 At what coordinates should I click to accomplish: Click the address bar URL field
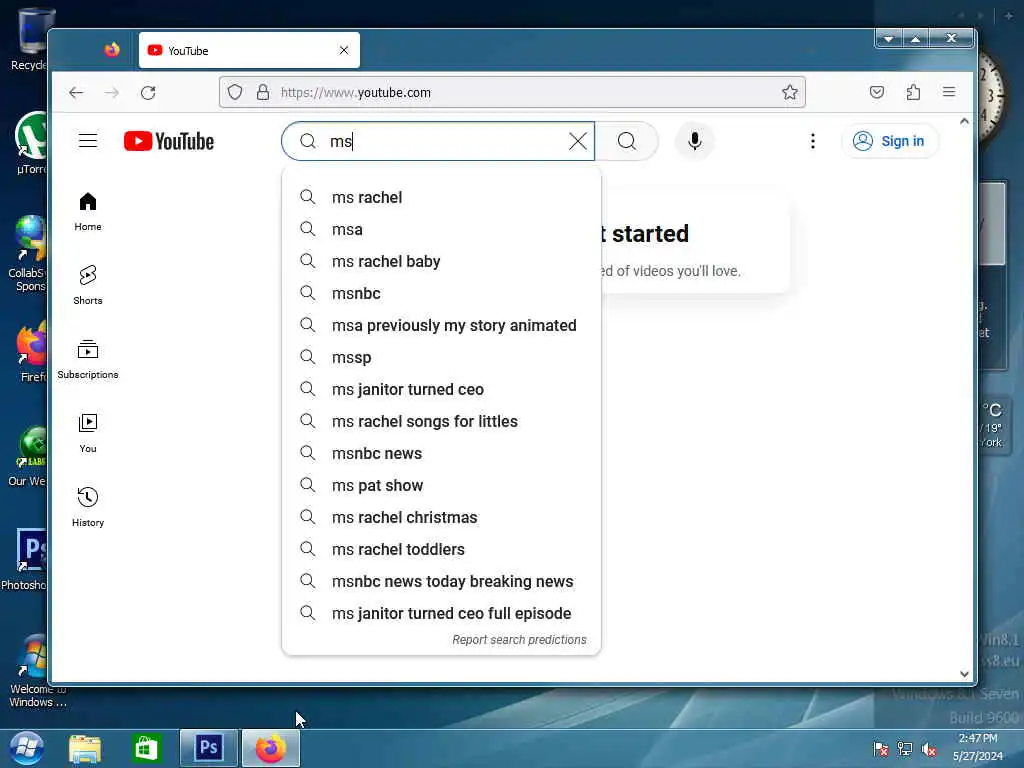[512, 93]
